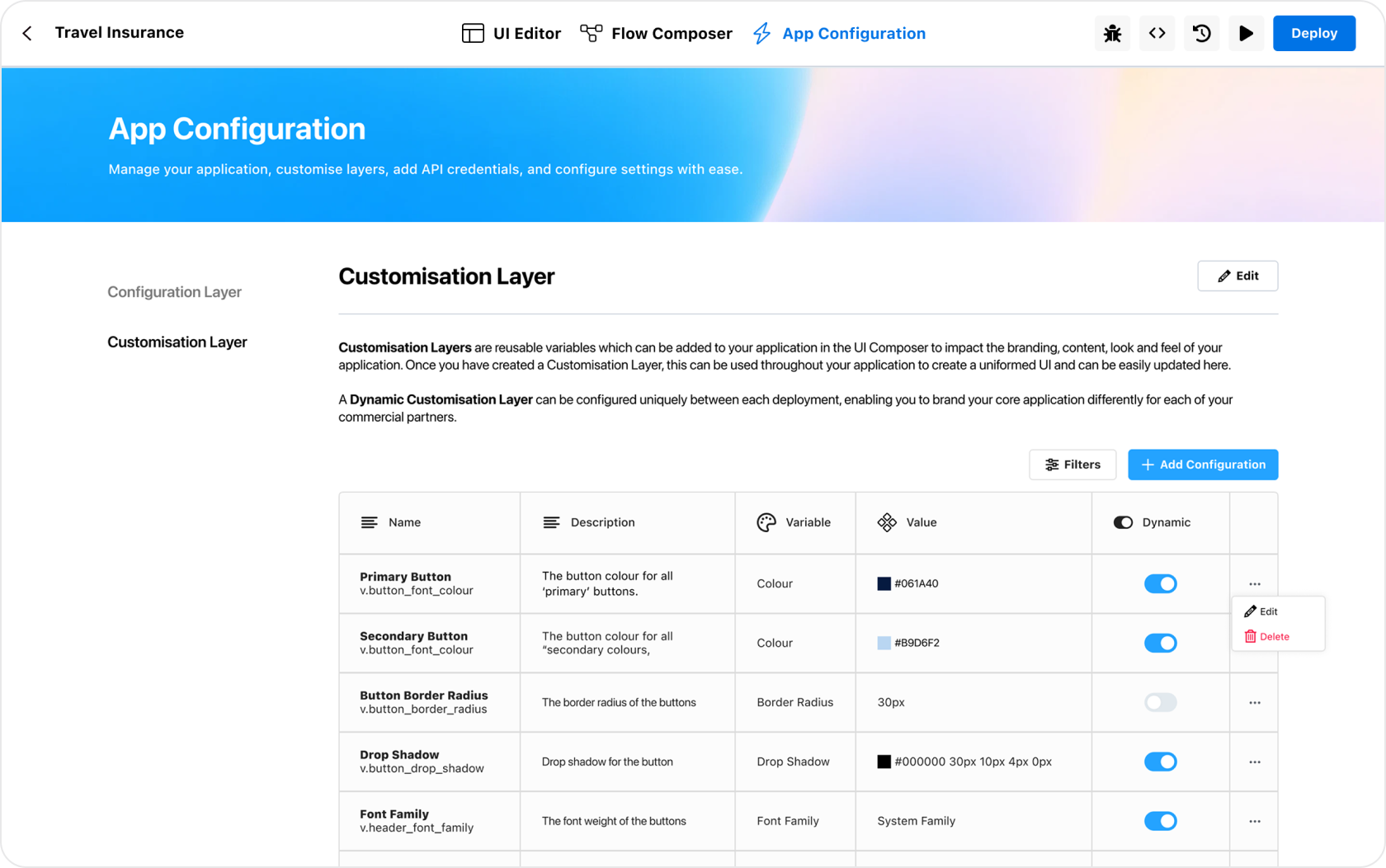Click the Name column header icon
1386x868 pixels.
tap(369, 522)
